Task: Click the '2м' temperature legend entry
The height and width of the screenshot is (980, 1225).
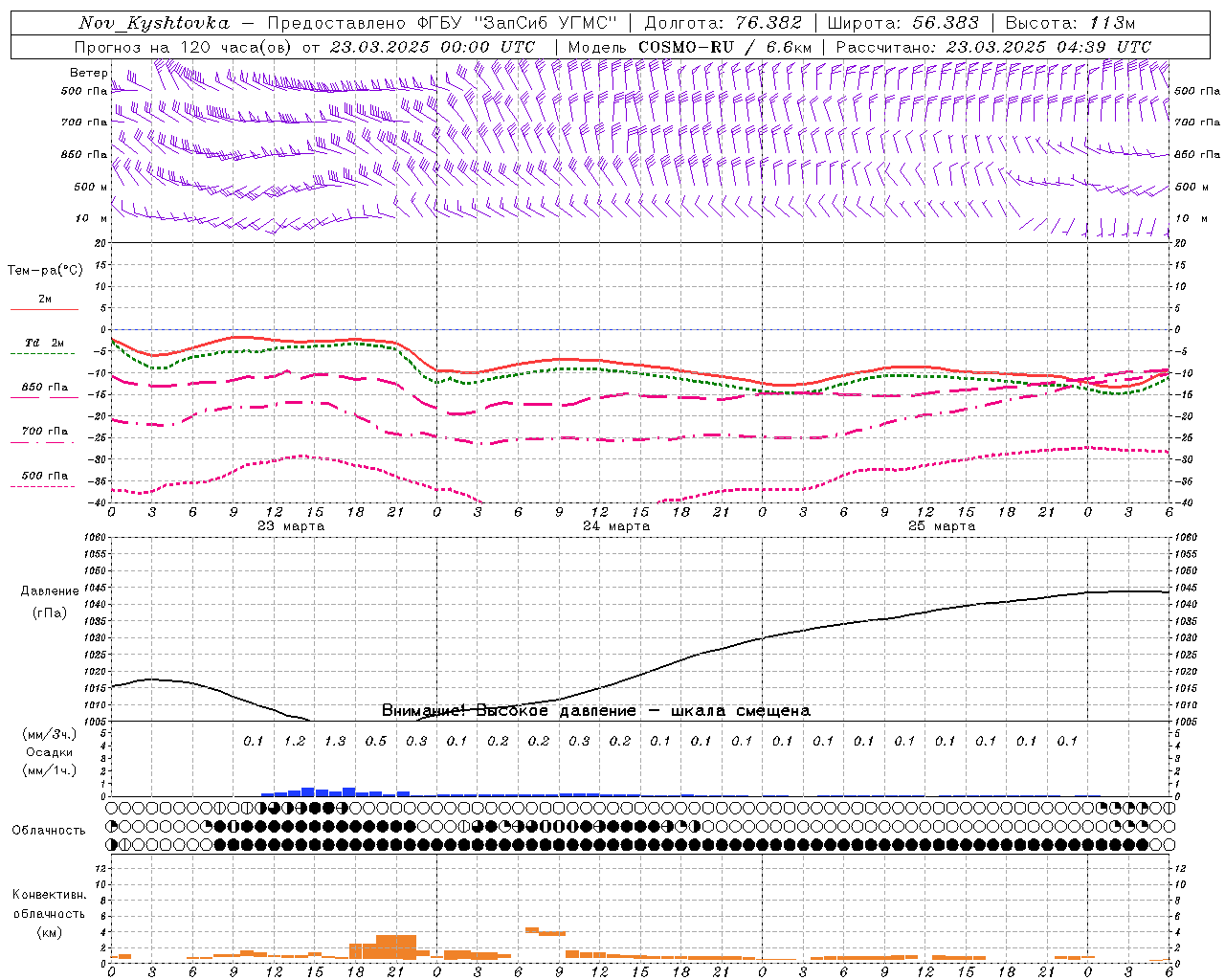Action: (x=45, y=300)
